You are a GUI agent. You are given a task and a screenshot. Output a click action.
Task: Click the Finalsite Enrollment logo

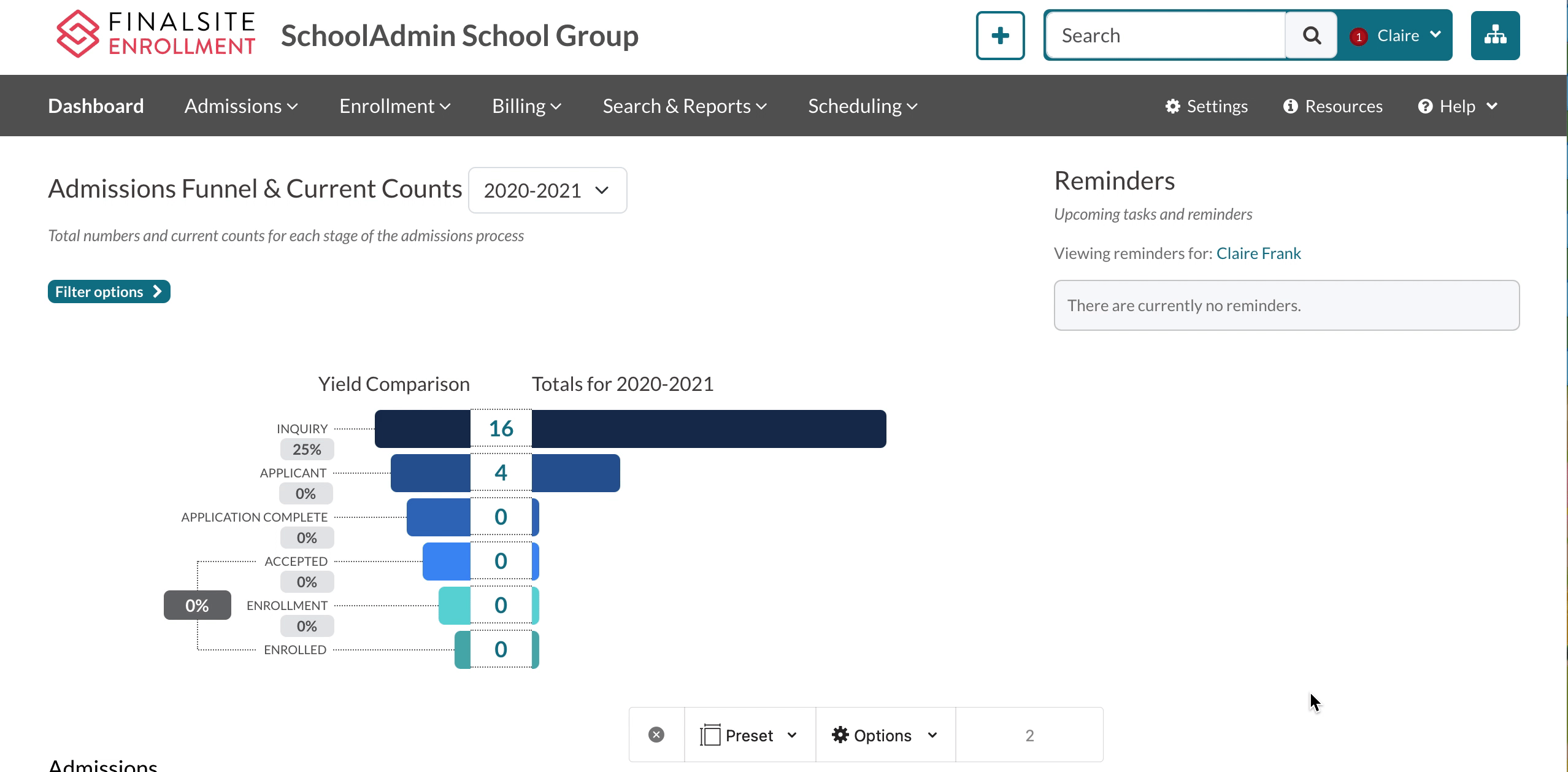point(155,34)
